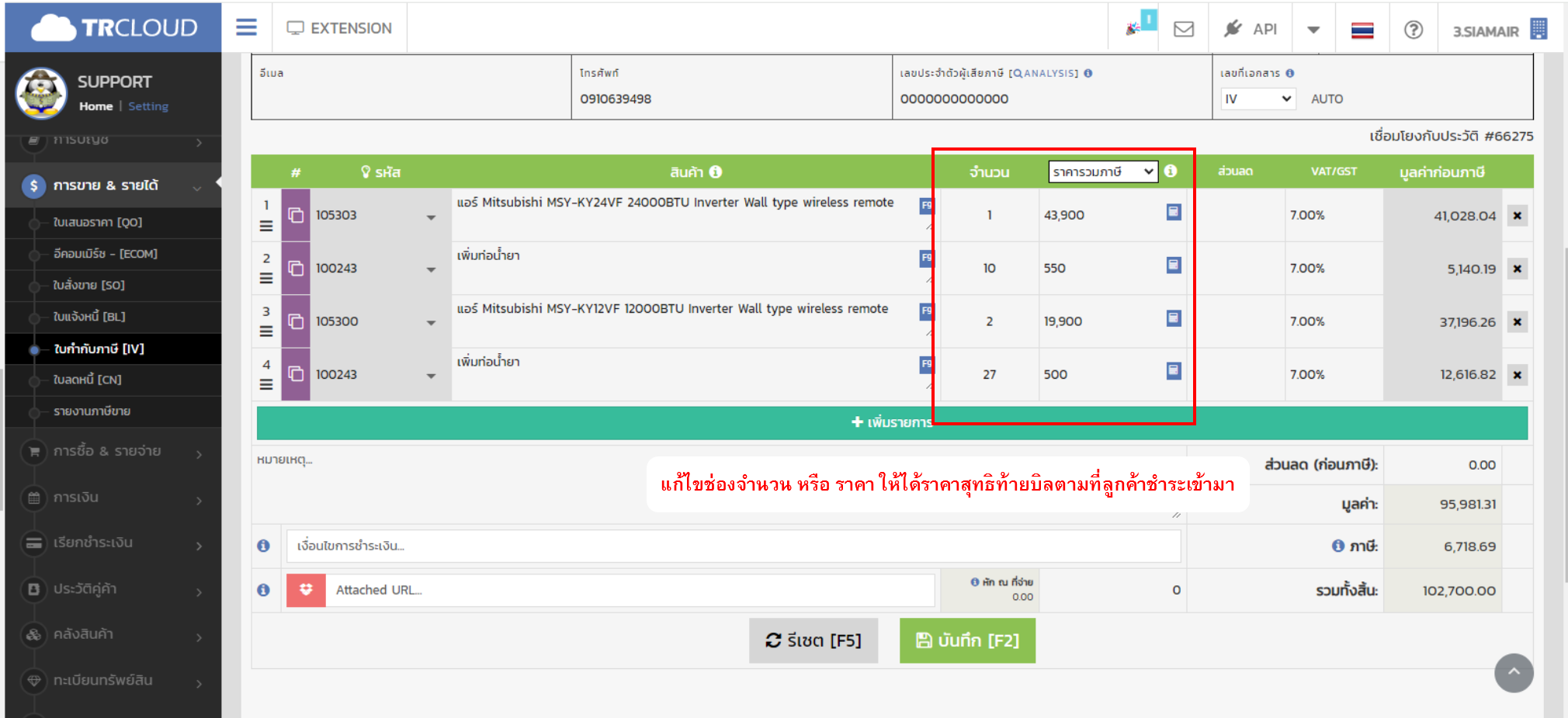The width and height of the screenshot is (1568, 718).
Task: Click the บันทึก [F2] save button
Action: click(967, 641)
